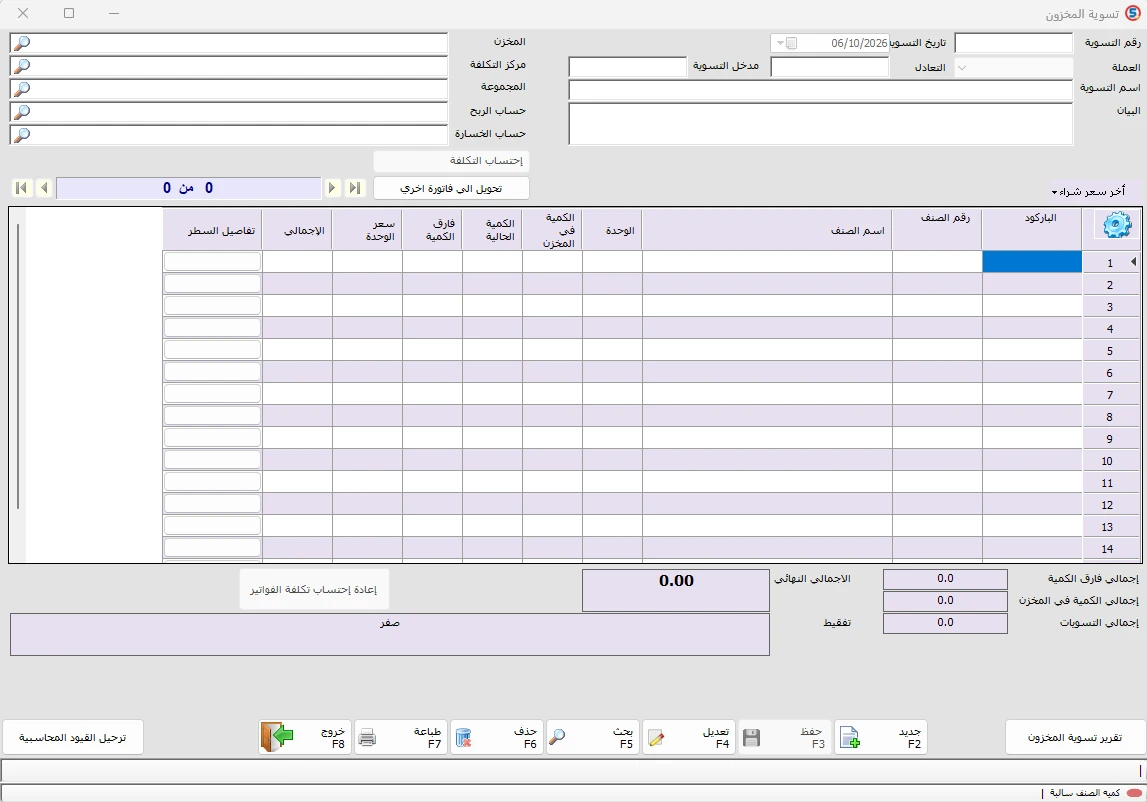The height and width of the screenshot is (802, 1147).
Task: Expand the العملة currency combo box
Action: (962, 67)
